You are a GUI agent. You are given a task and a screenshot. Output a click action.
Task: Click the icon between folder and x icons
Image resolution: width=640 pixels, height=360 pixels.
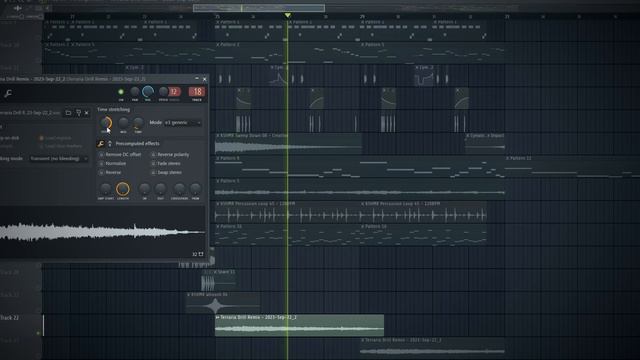(78, 113)
